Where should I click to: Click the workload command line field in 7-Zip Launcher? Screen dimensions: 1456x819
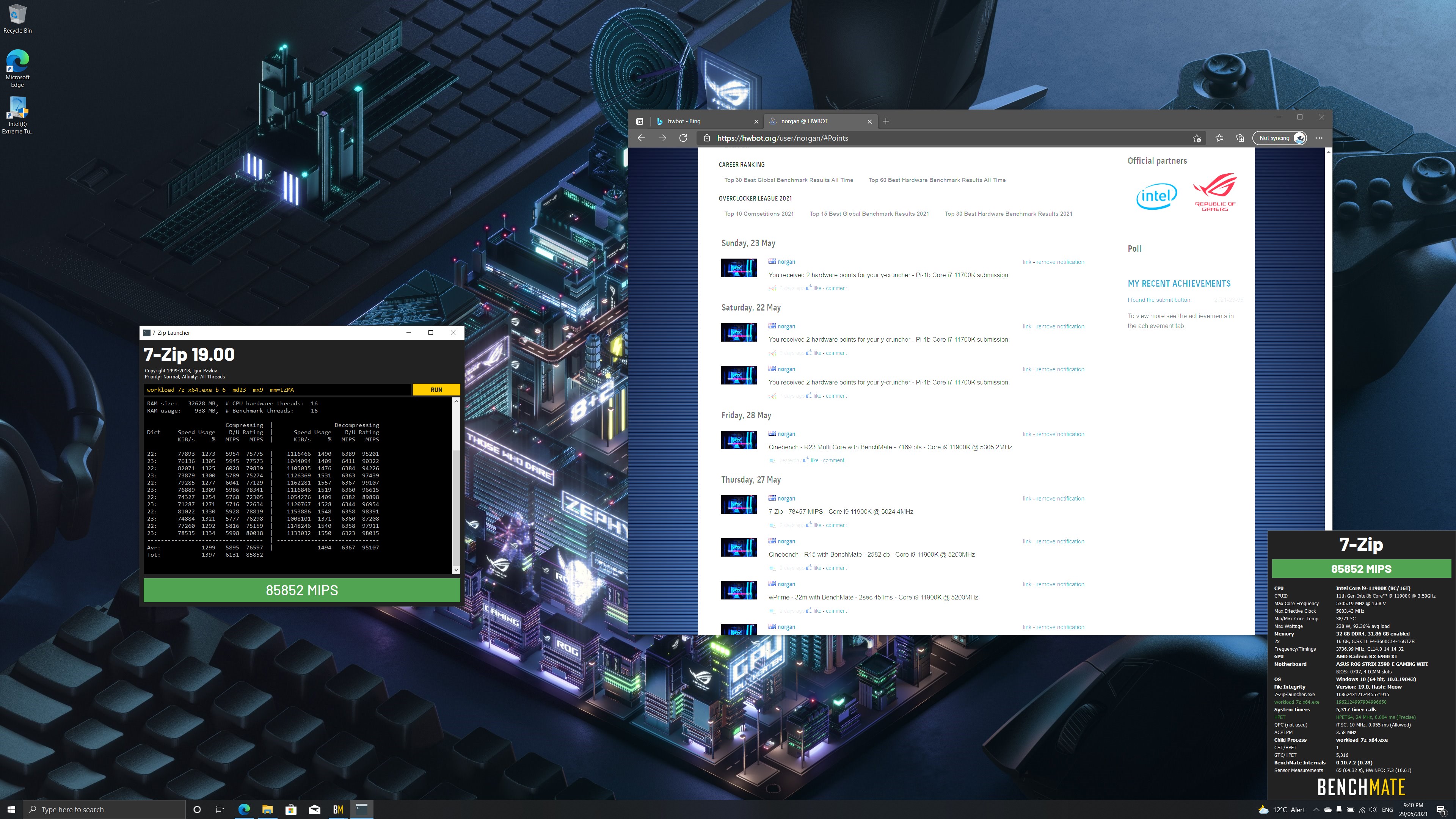click(277, 389)
